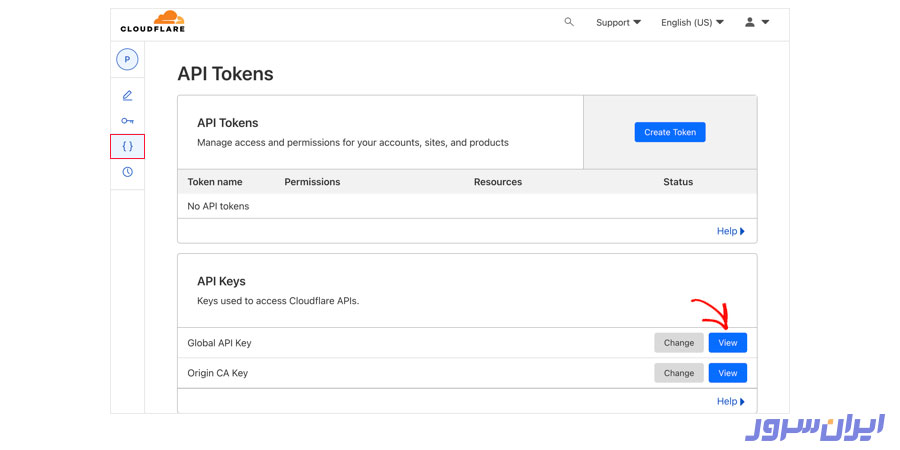Select the pencil icon in the sidebar
Viewport: 900px width, 450px height.
point(127,96)
